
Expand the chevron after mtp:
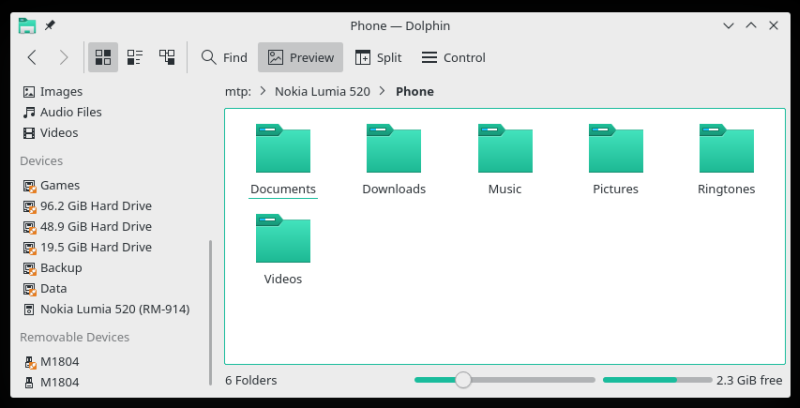(x=263, y=91)
